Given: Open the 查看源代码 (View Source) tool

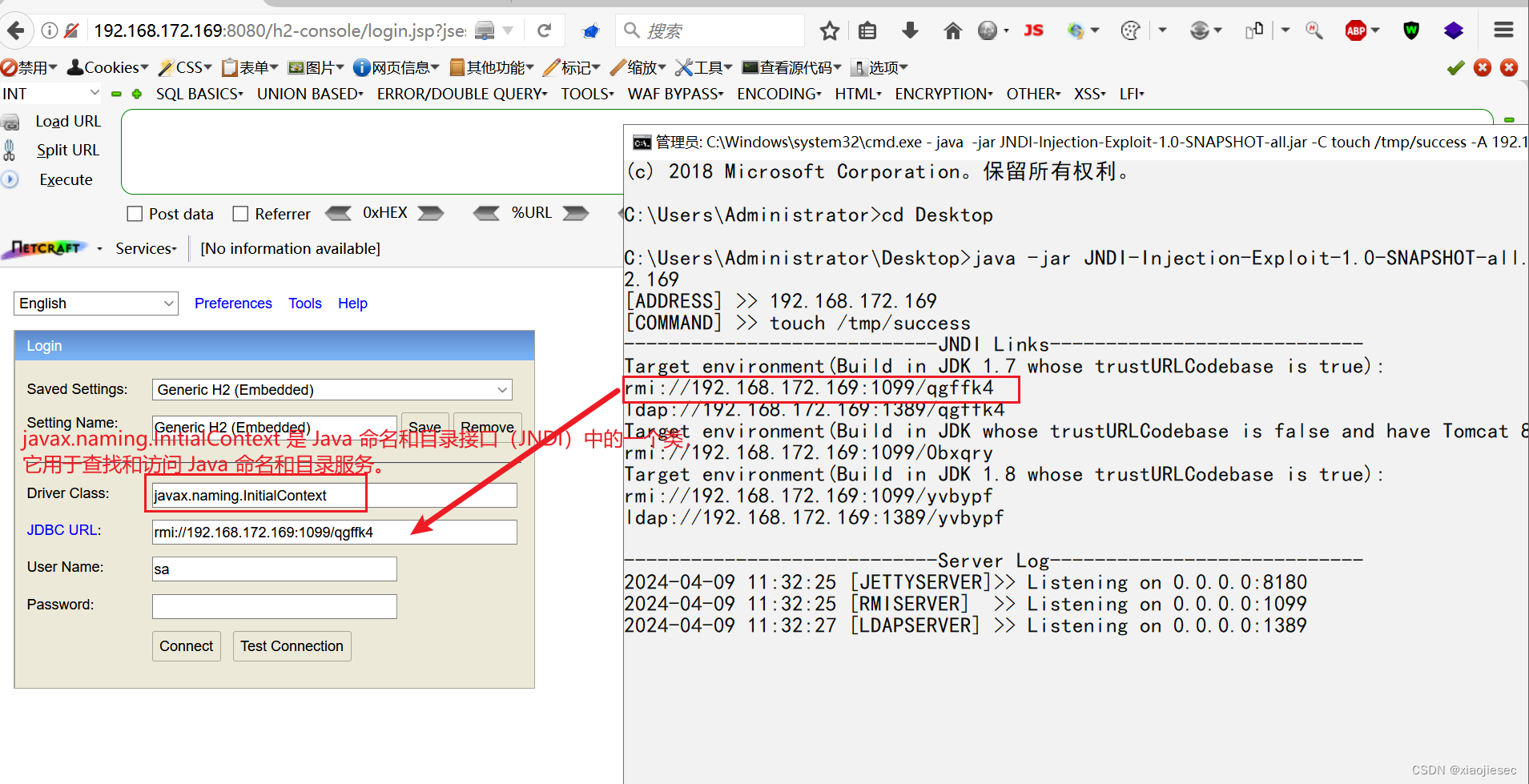Looking at the screenshot, I should point(790,67).
